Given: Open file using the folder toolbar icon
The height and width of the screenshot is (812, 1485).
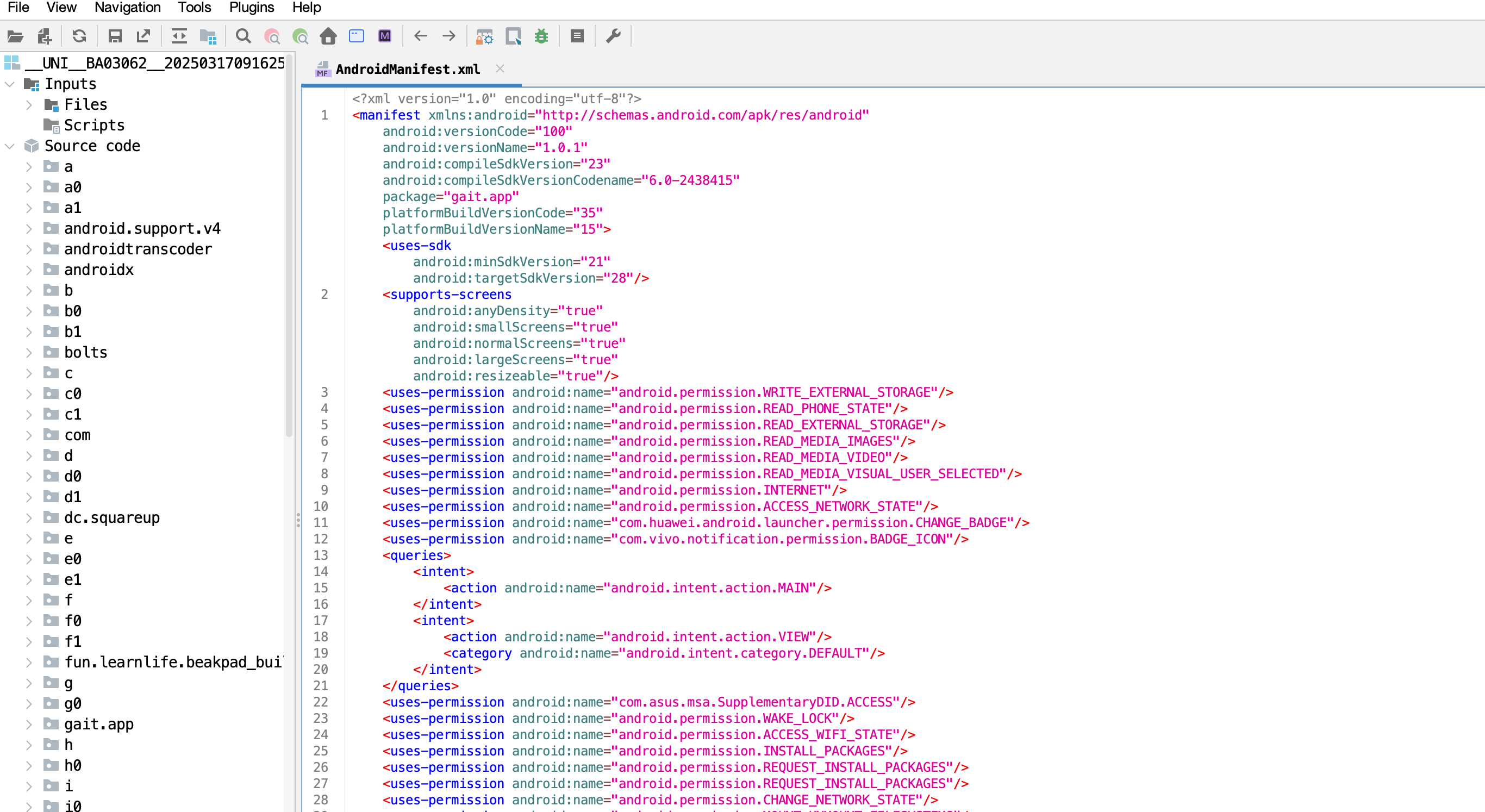Looking at the screenshot, I should [x=15, y=36].
